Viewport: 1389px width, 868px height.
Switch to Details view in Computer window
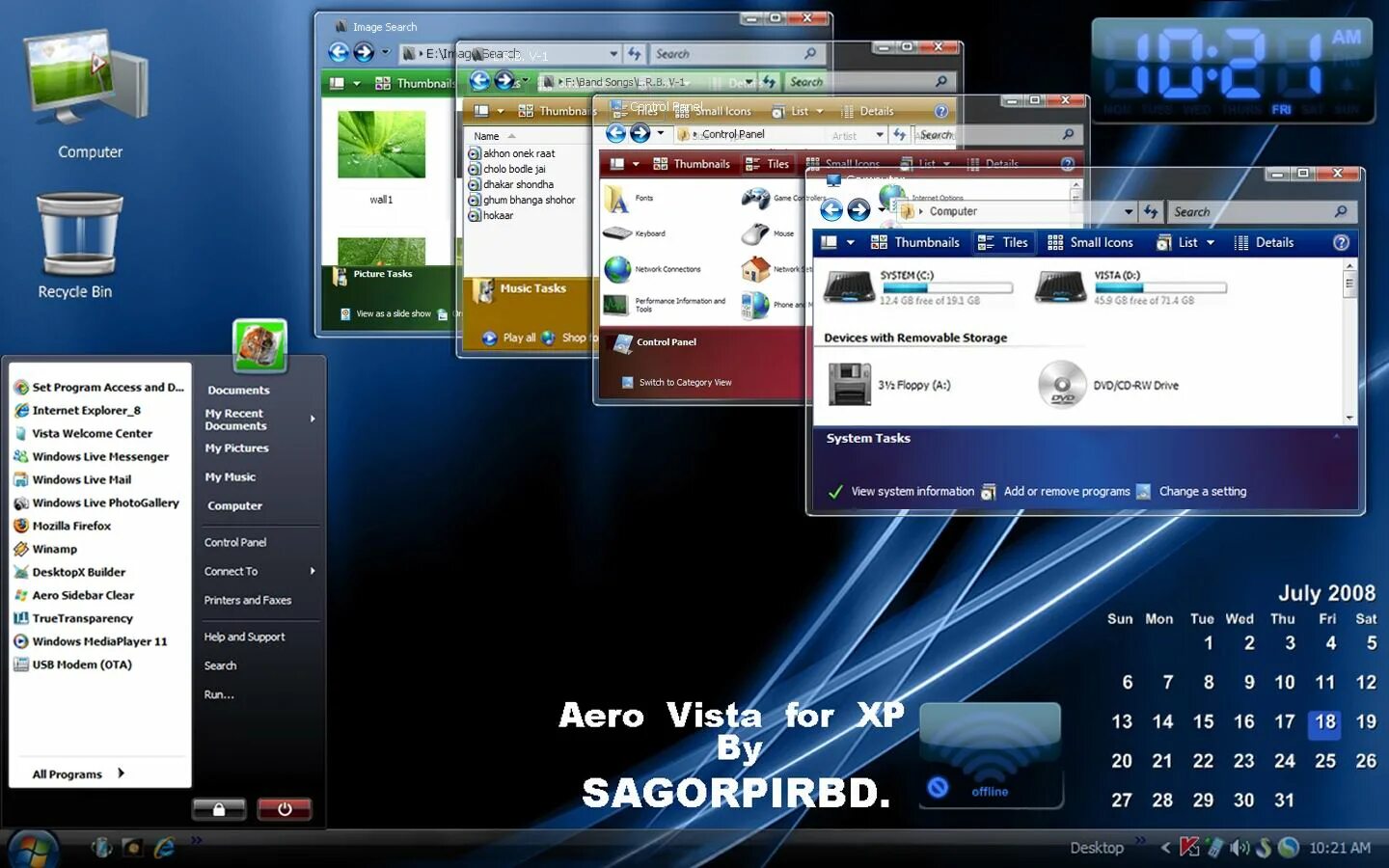[1264, 243]
